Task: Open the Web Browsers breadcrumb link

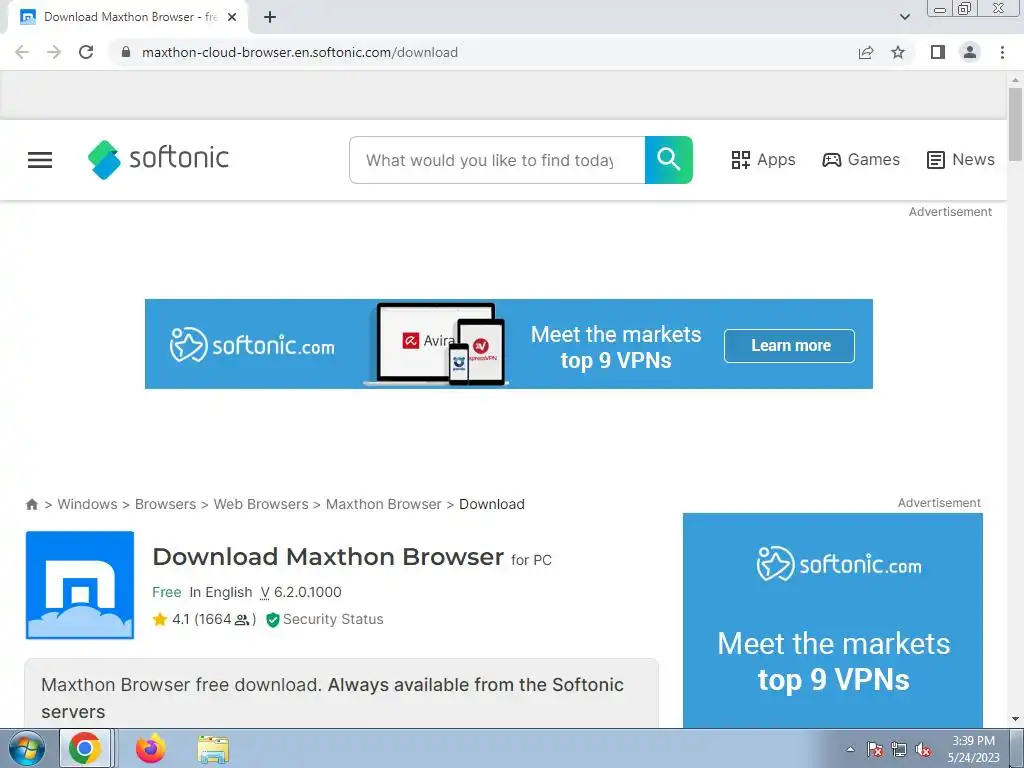Action: click(261, 504)
